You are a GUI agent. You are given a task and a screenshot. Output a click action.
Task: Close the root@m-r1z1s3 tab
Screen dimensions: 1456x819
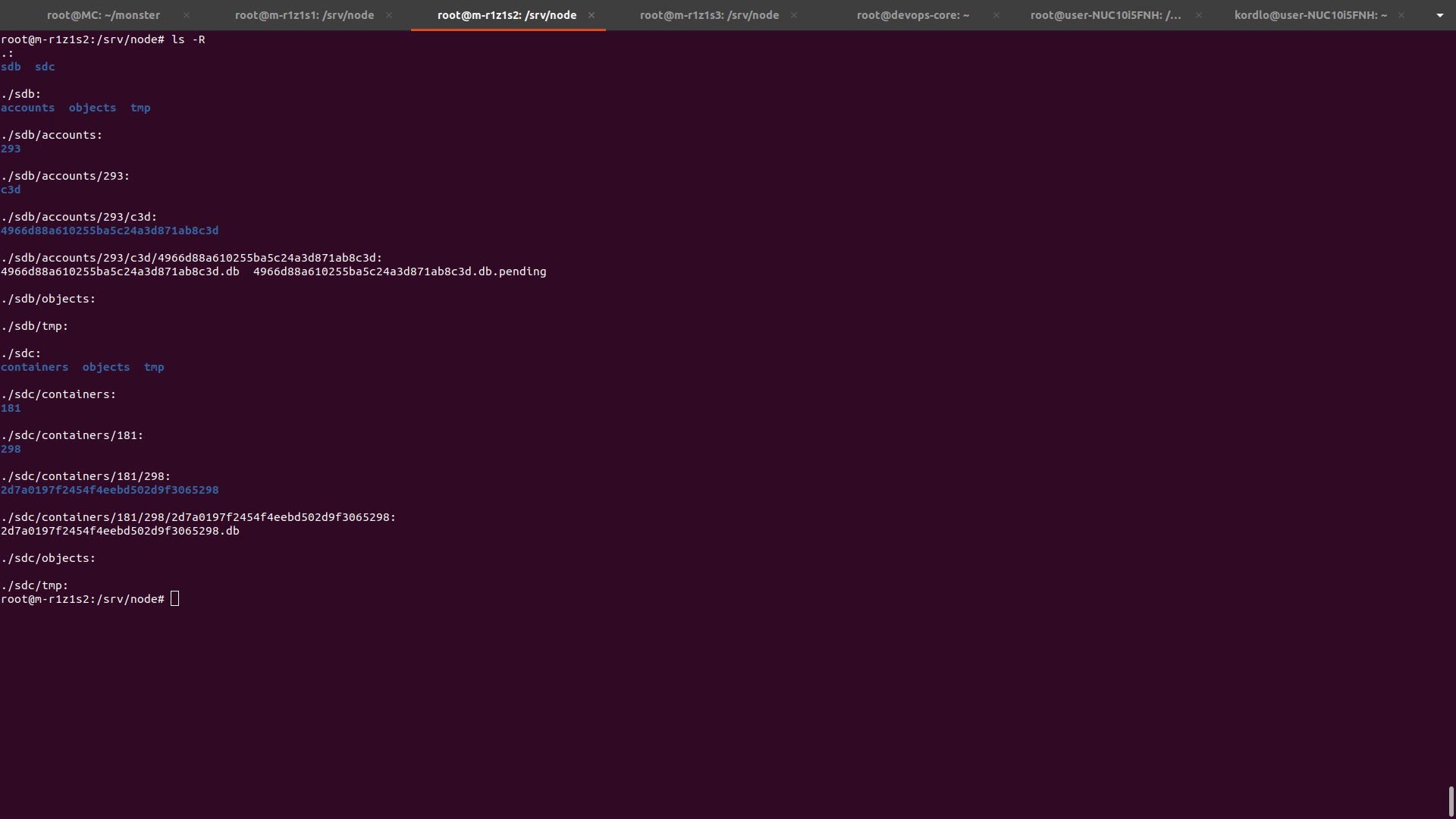794,15
